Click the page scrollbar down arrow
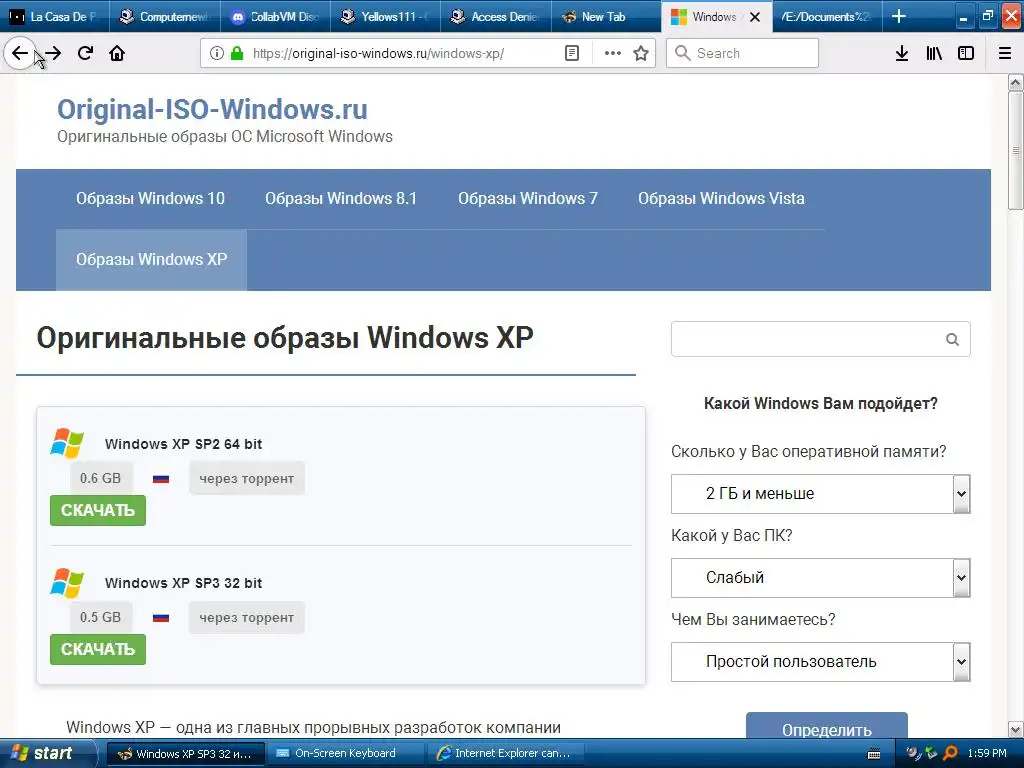 (1016, 729)
